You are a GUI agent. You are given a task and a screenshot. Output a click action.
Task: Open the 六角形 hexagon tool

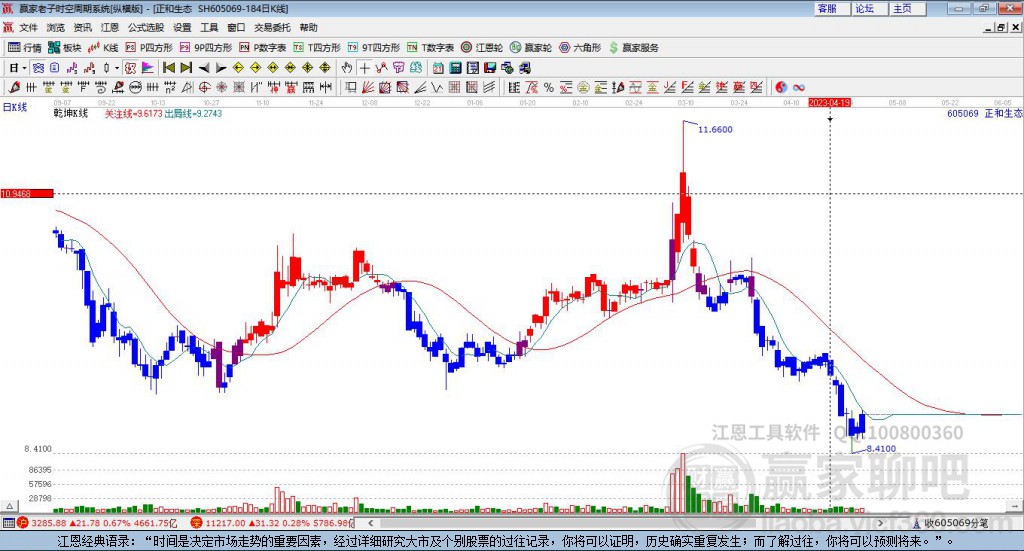coord(580,48)
